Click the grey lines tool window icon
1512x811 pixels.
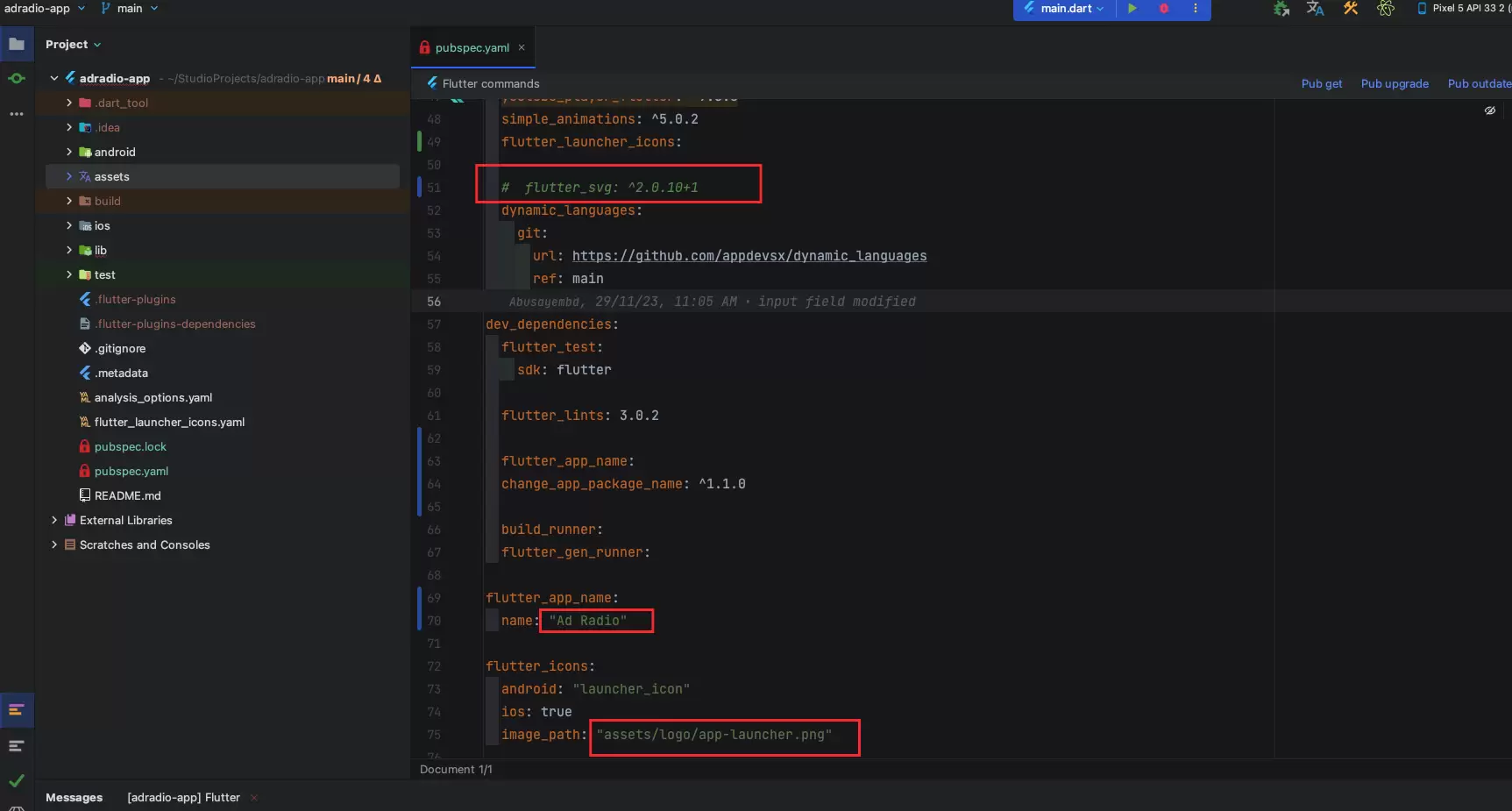pyautogui.click(x=17, y=746)
